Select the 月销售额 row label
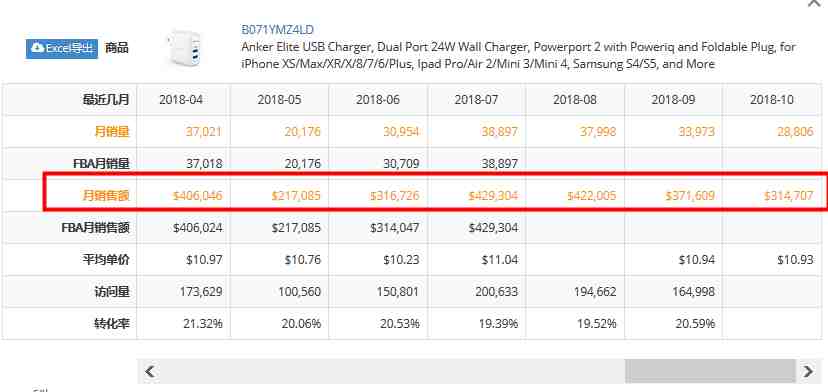Viewport: 828px width, 392px height. tap(106, 196)
